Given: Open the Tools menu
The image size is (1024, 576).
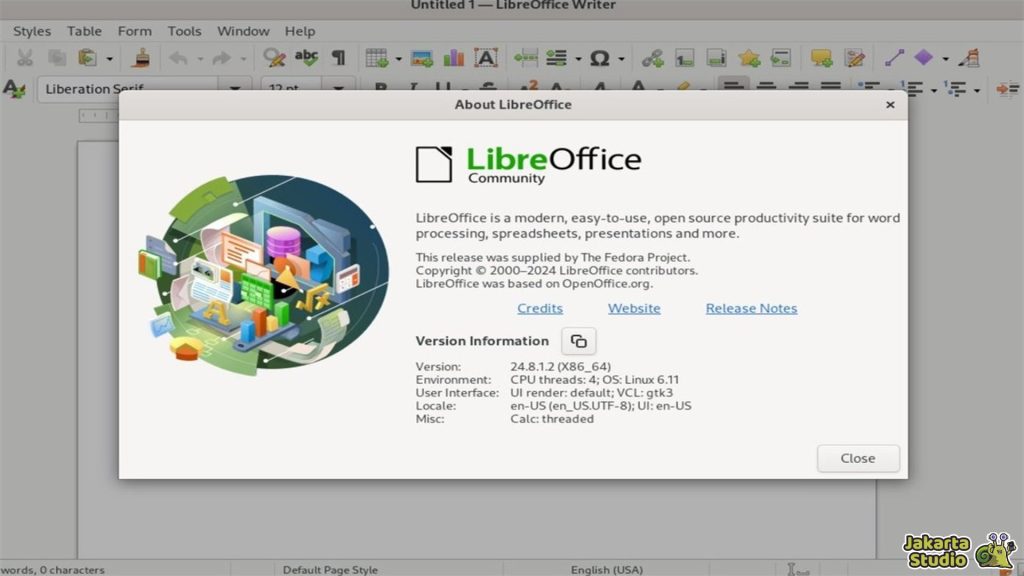Looking at the screenshot, I should tap(184, 31).
